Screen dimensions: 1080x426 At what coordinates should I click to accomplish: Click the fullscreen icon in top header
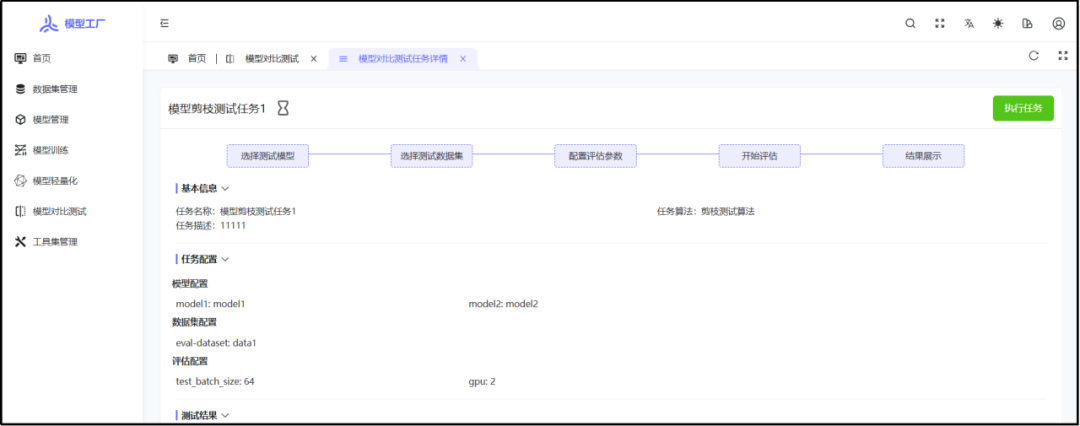[940, 24]
